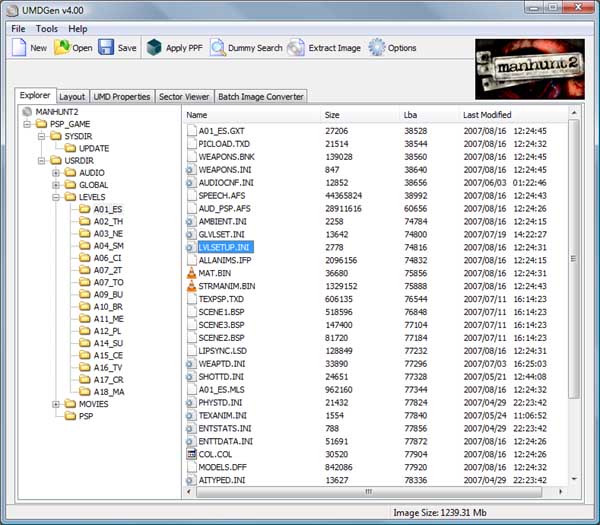Open the Tools menu
Viewport: 600px width, 525px height.
[47, 29]
